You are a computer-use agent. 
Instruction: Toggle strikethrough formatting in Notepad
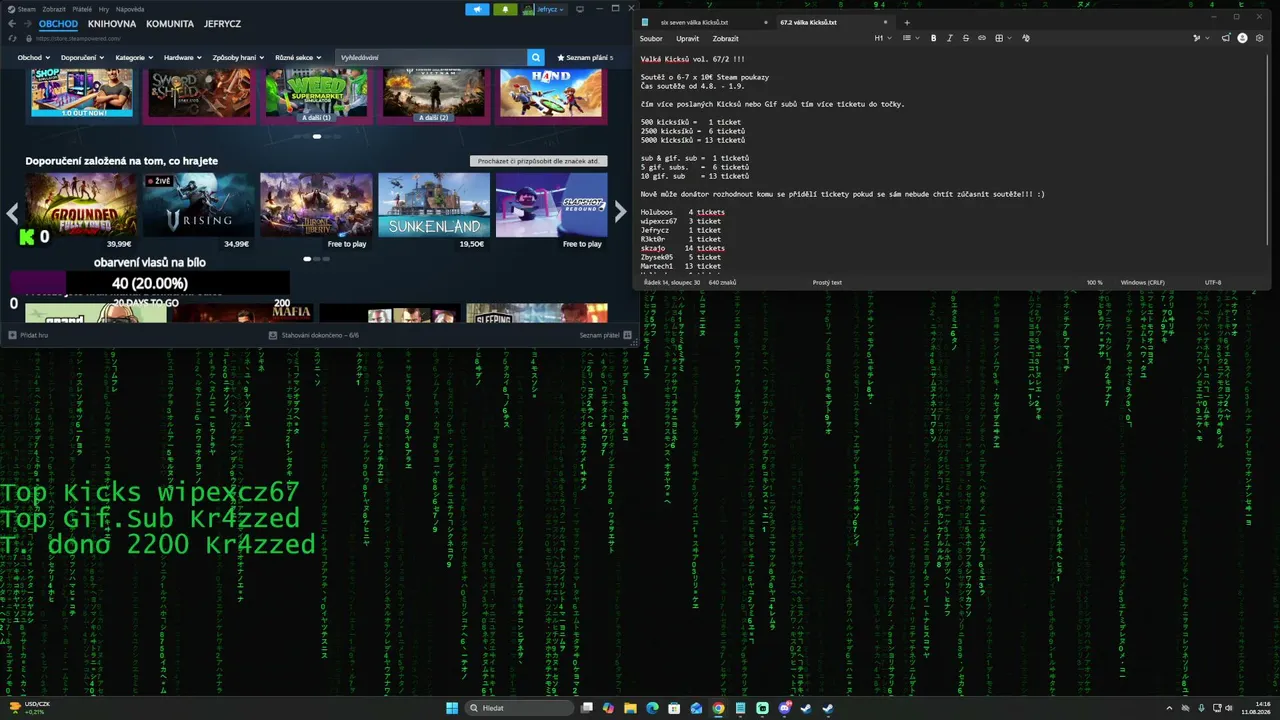point(965,38)
